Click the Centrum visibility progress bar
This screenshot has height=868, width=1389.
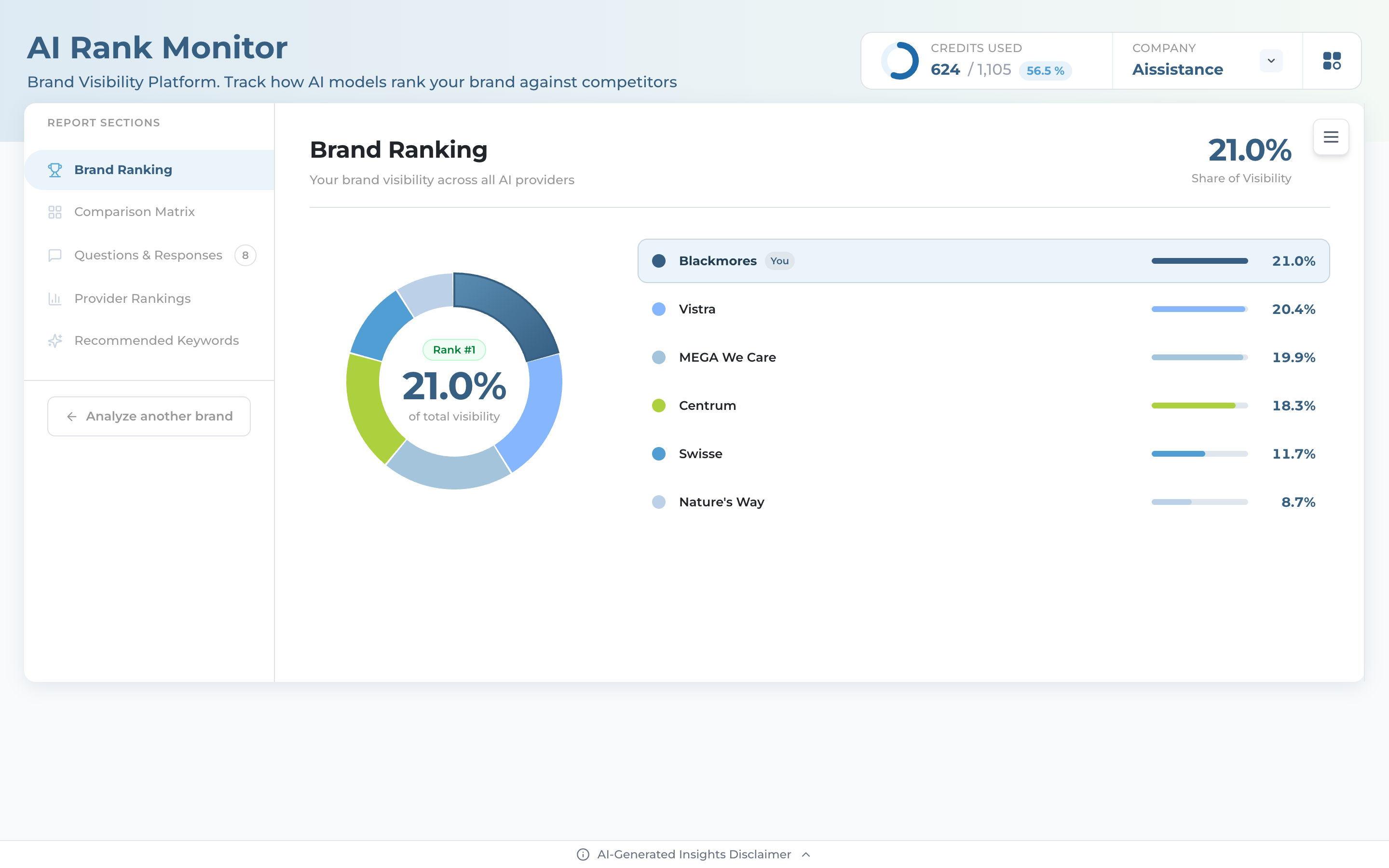point(1199,406)
